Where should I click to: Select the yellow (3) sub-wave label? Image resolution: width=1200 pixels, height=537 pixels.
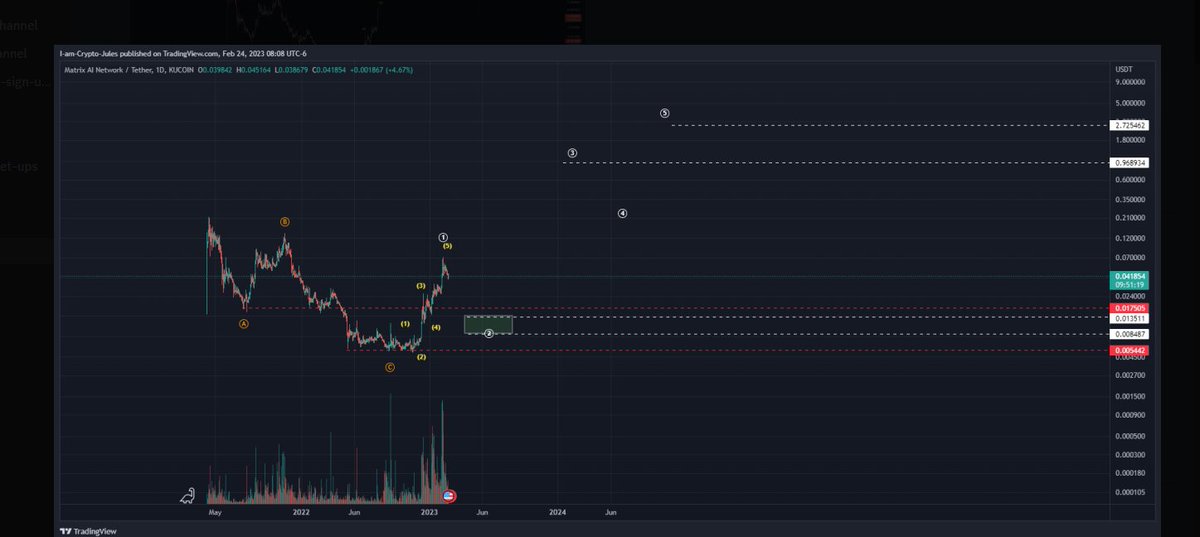(421, 286)
